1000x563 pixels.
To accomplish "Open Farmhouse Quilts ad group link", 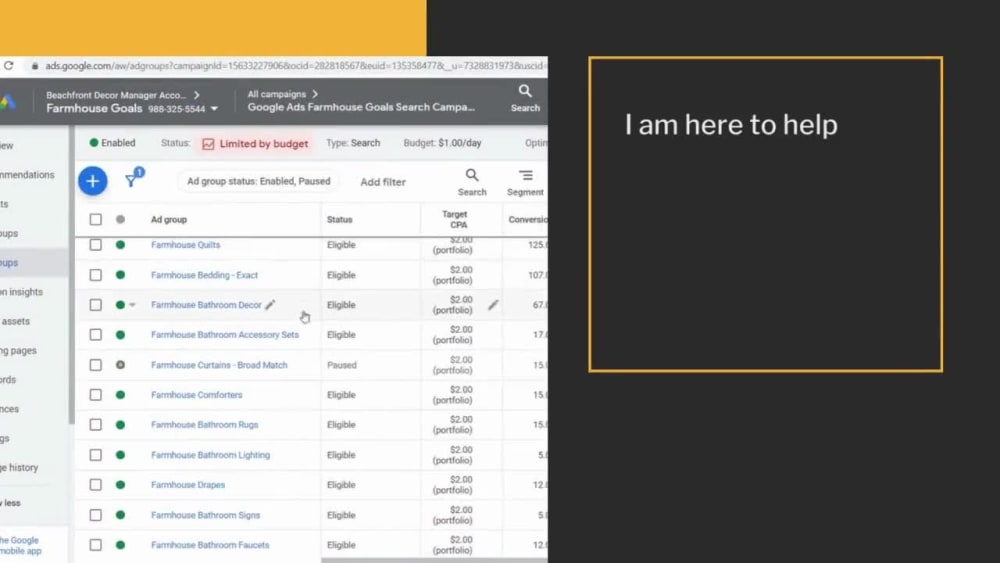I will click(x=186, y=245).
